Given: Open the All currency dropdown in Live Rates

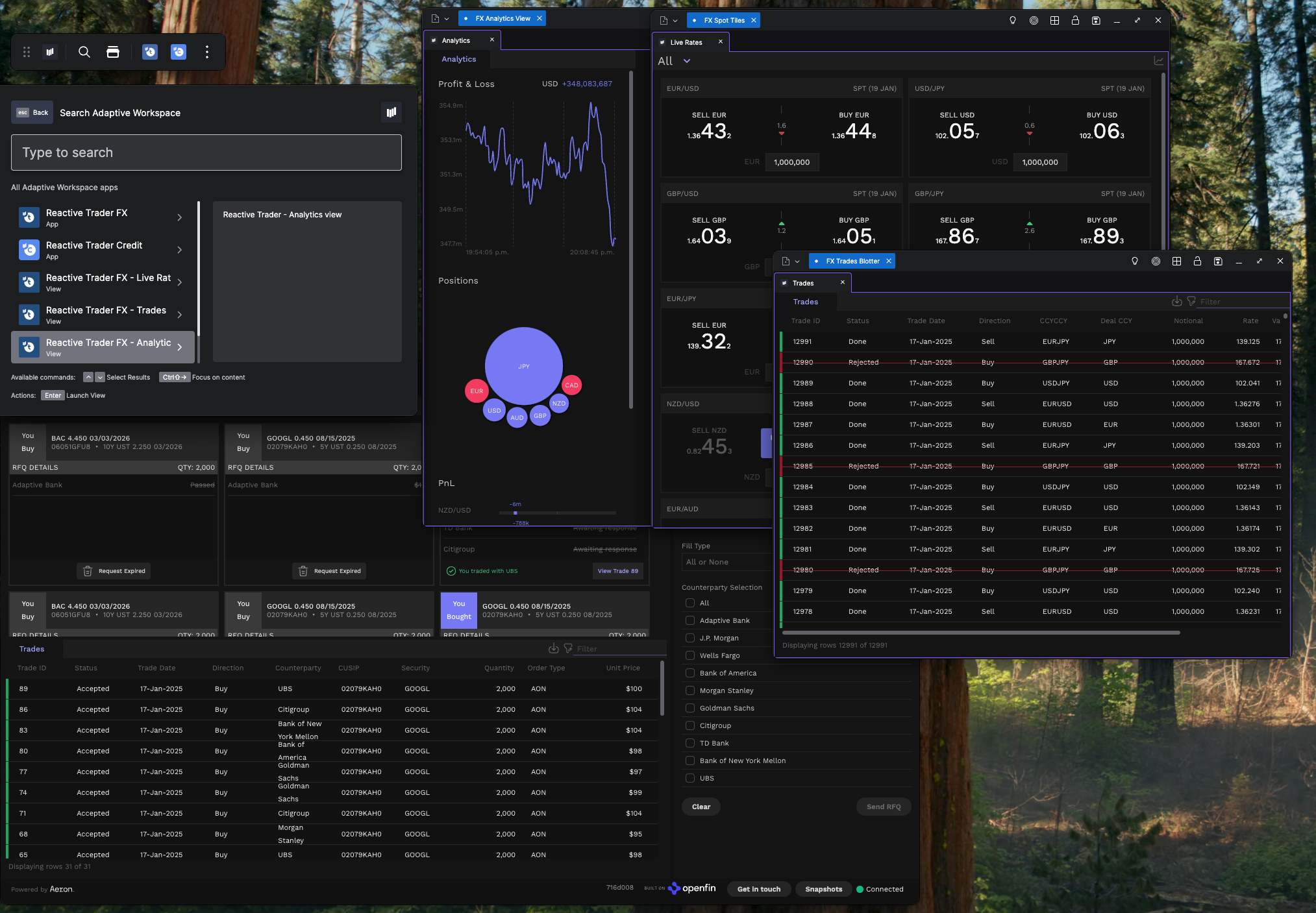Looking at the screenshot, I should pos(674,60).
